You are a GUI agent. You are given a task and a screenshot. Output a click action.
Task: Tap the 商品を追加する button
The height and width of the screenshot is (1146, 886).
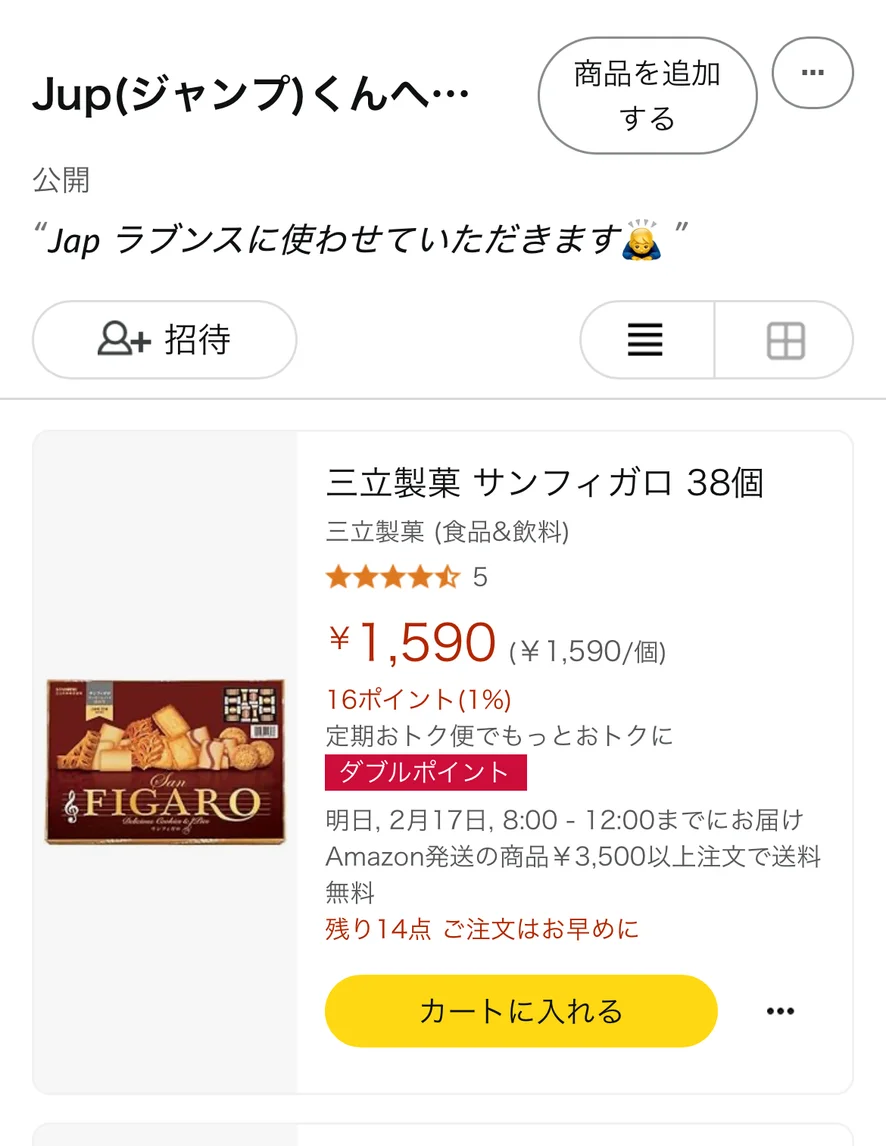647,96
